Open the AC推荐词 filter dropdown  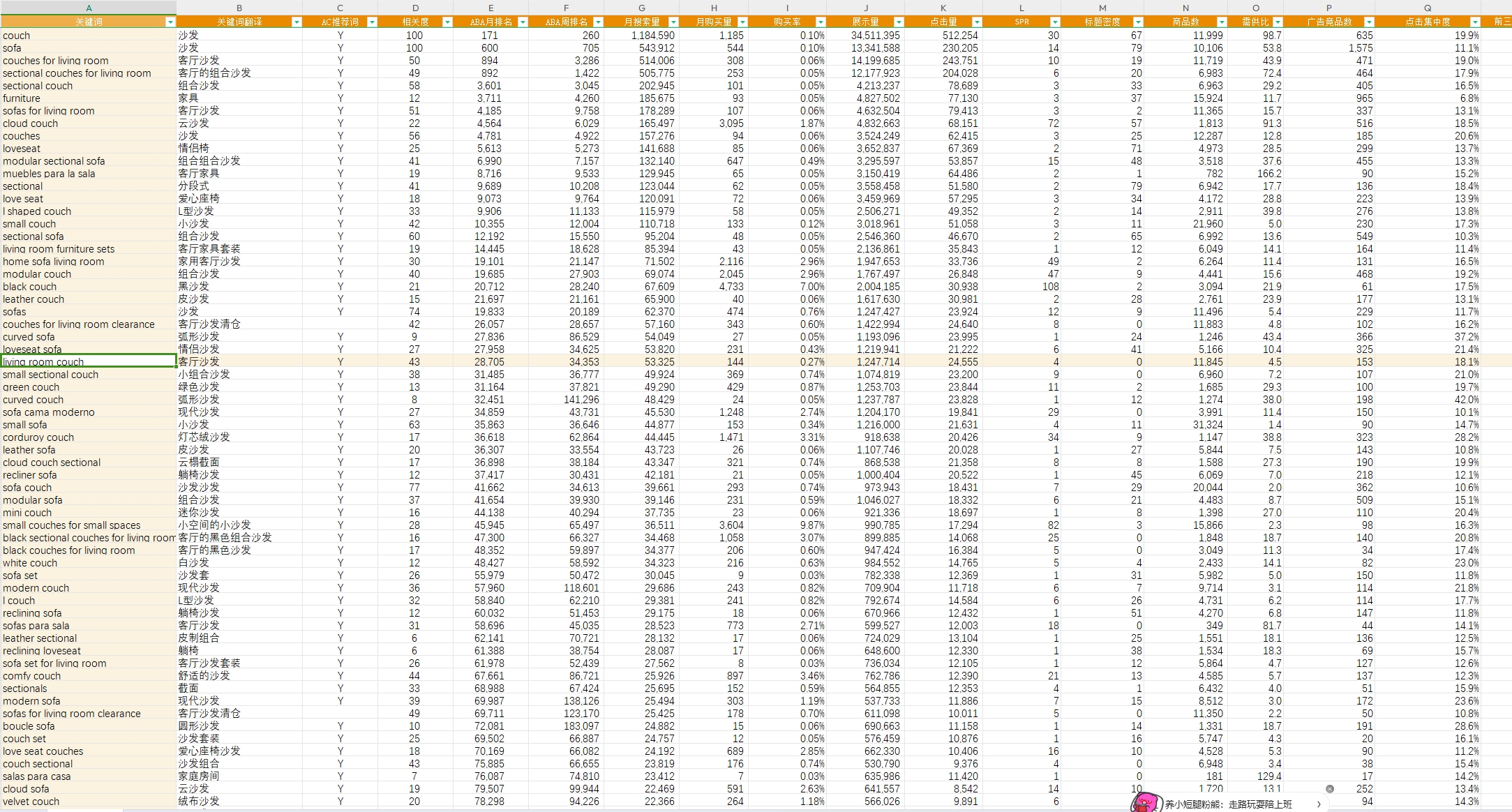click(372, 22)
